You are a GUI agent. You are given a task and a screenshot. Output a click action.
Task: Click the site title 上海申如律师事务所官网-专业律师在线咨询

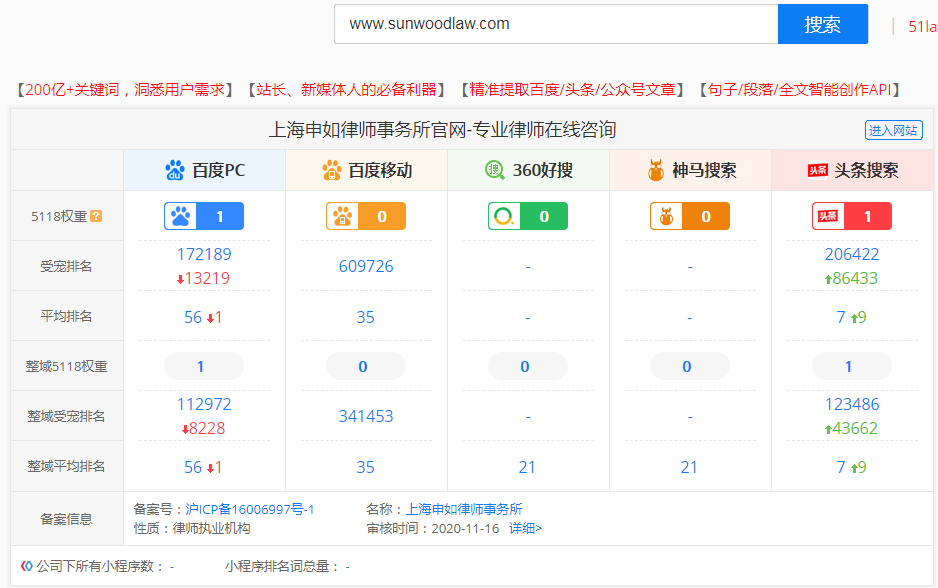(443, 130)
